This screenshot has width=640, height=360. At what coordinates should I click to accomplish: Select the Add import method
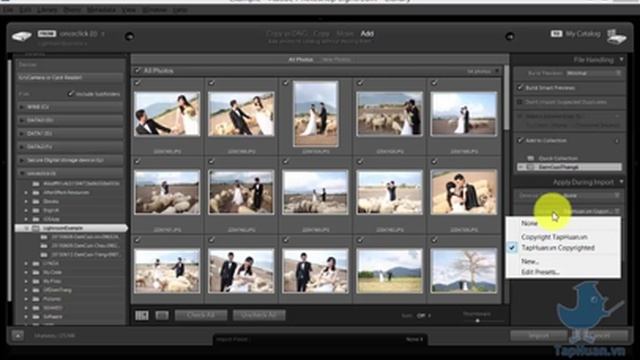point(367,33)
